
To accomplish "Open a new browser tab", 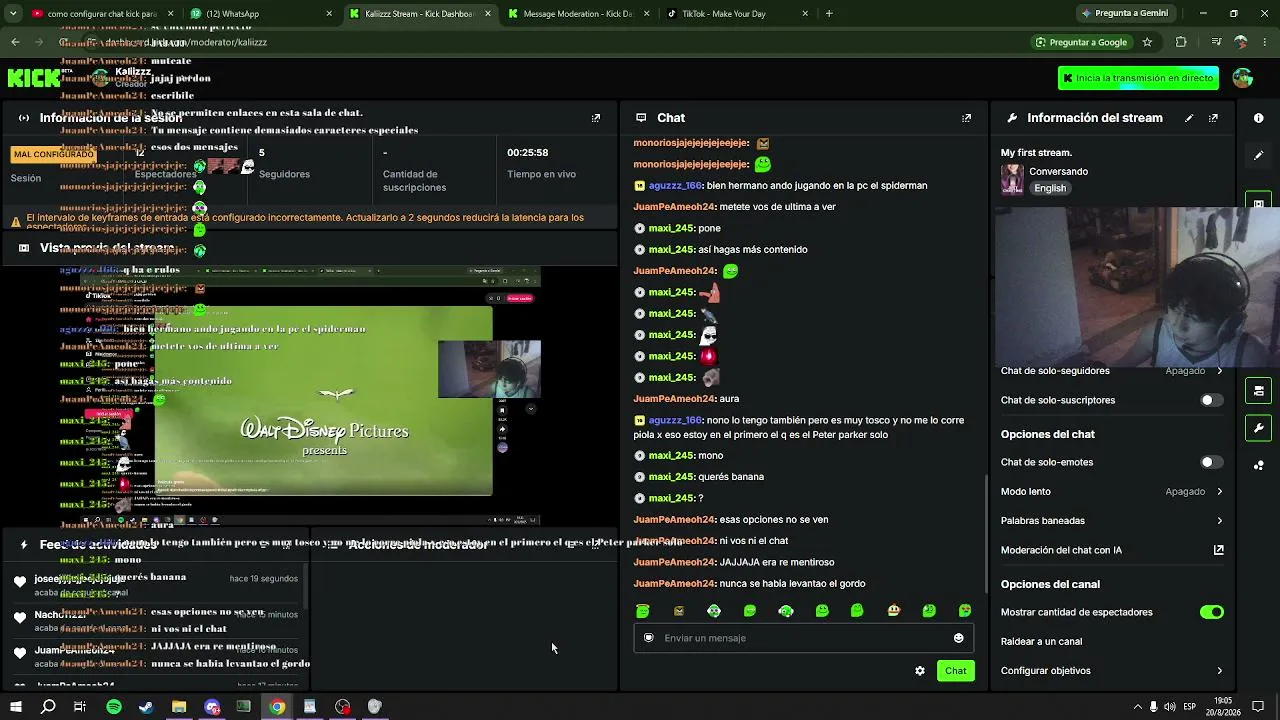I will [829, 14].
